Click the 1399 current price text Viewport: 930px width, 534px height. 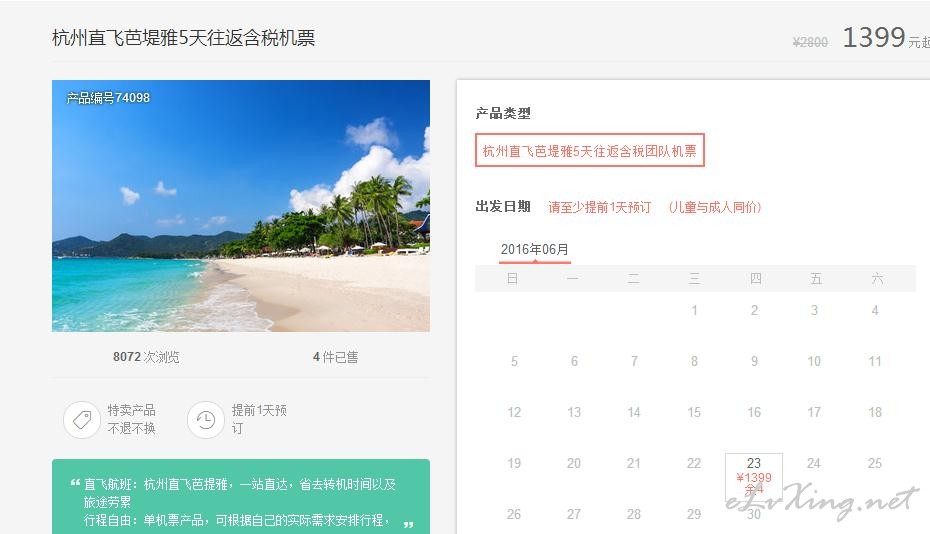click(874, 37)
